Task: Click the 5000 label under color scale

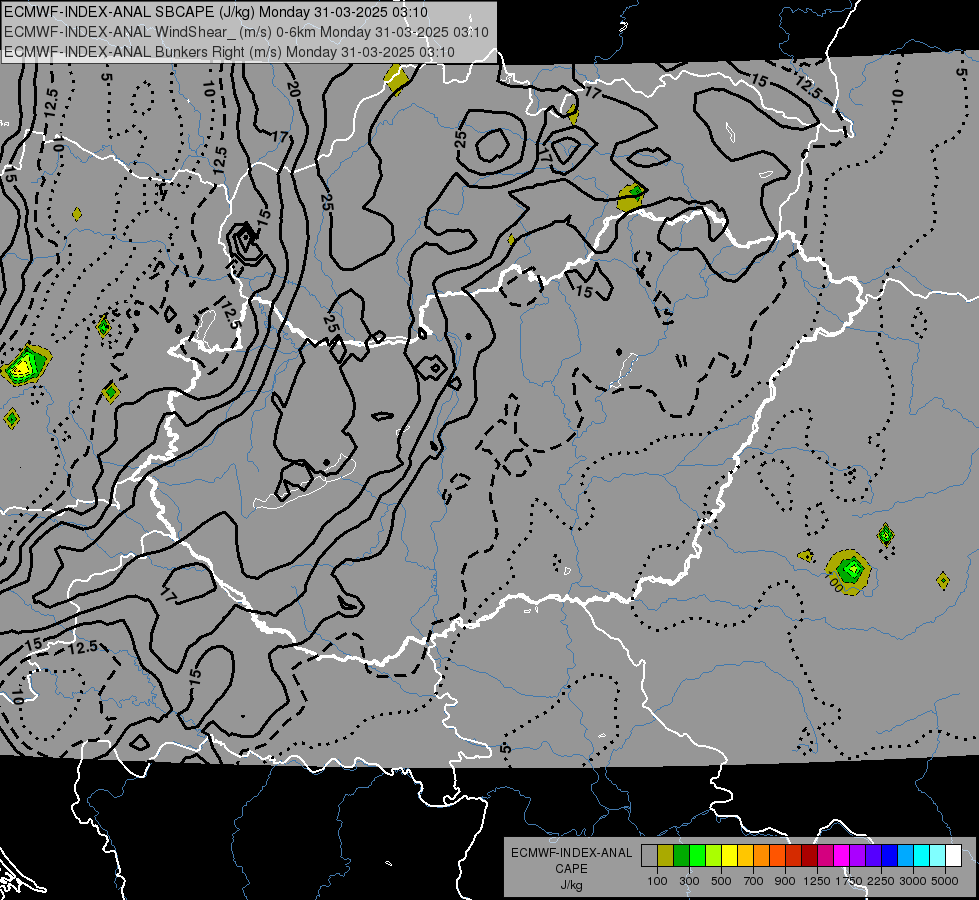Action: point(945,881)
